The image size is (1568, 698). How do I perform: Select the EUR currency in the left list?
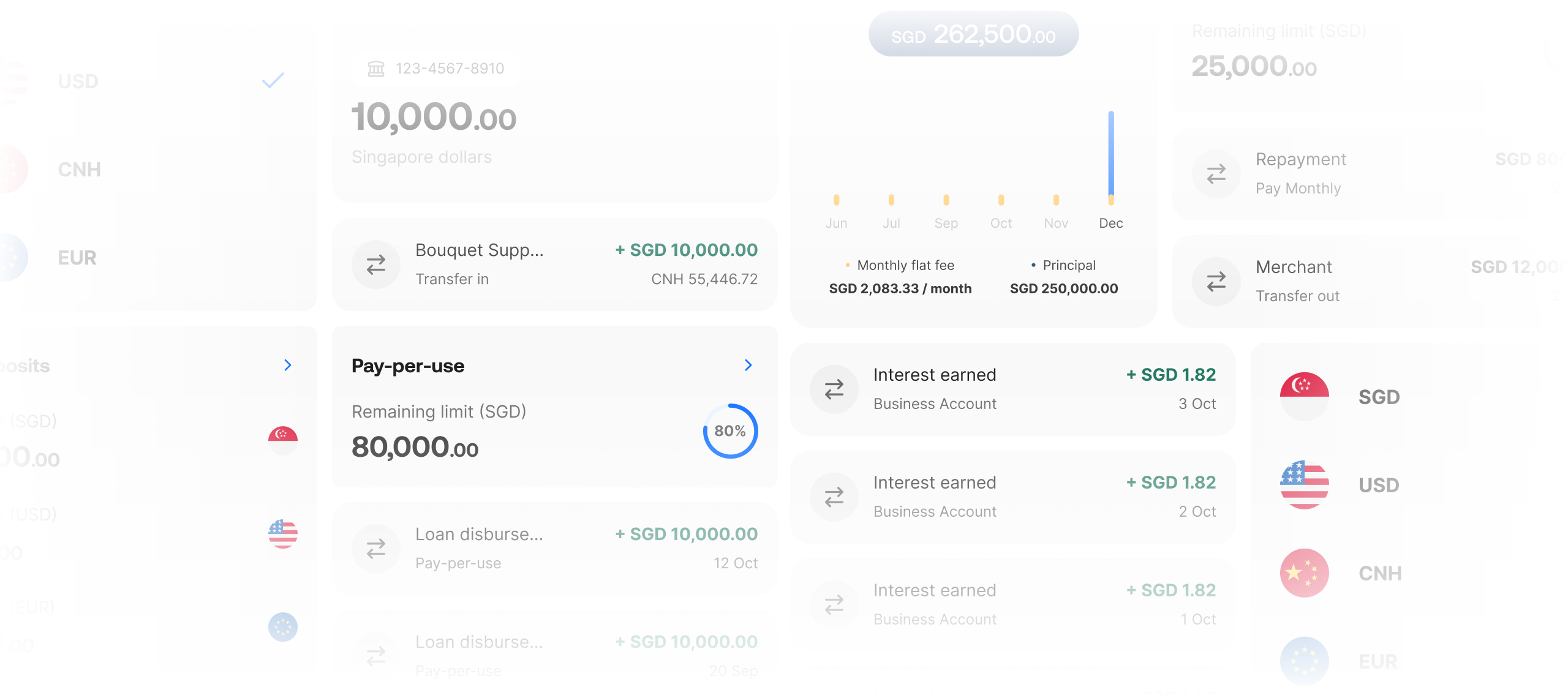pos(77,258)
